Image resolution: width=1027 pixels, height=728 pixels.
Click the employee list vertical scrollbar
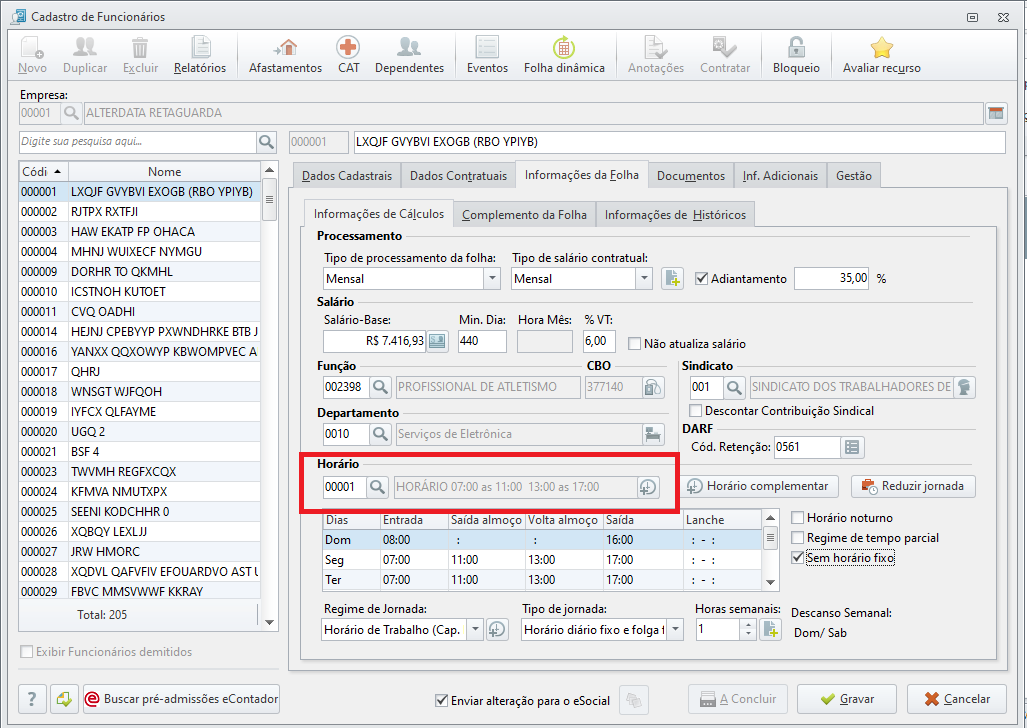(x=269, y=400)
